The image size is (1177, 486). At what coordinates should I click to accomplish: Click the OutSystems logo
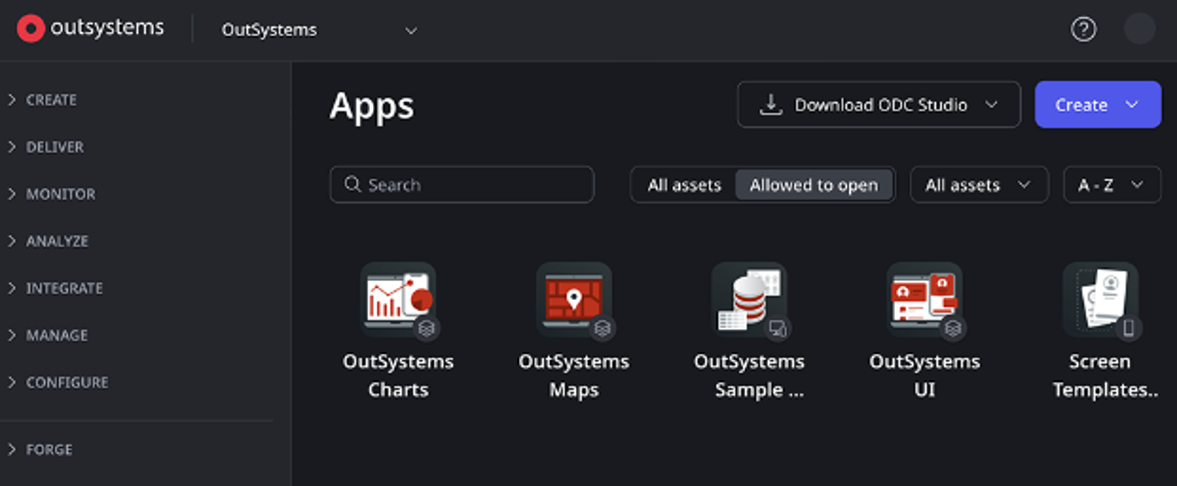click(90, 29)
